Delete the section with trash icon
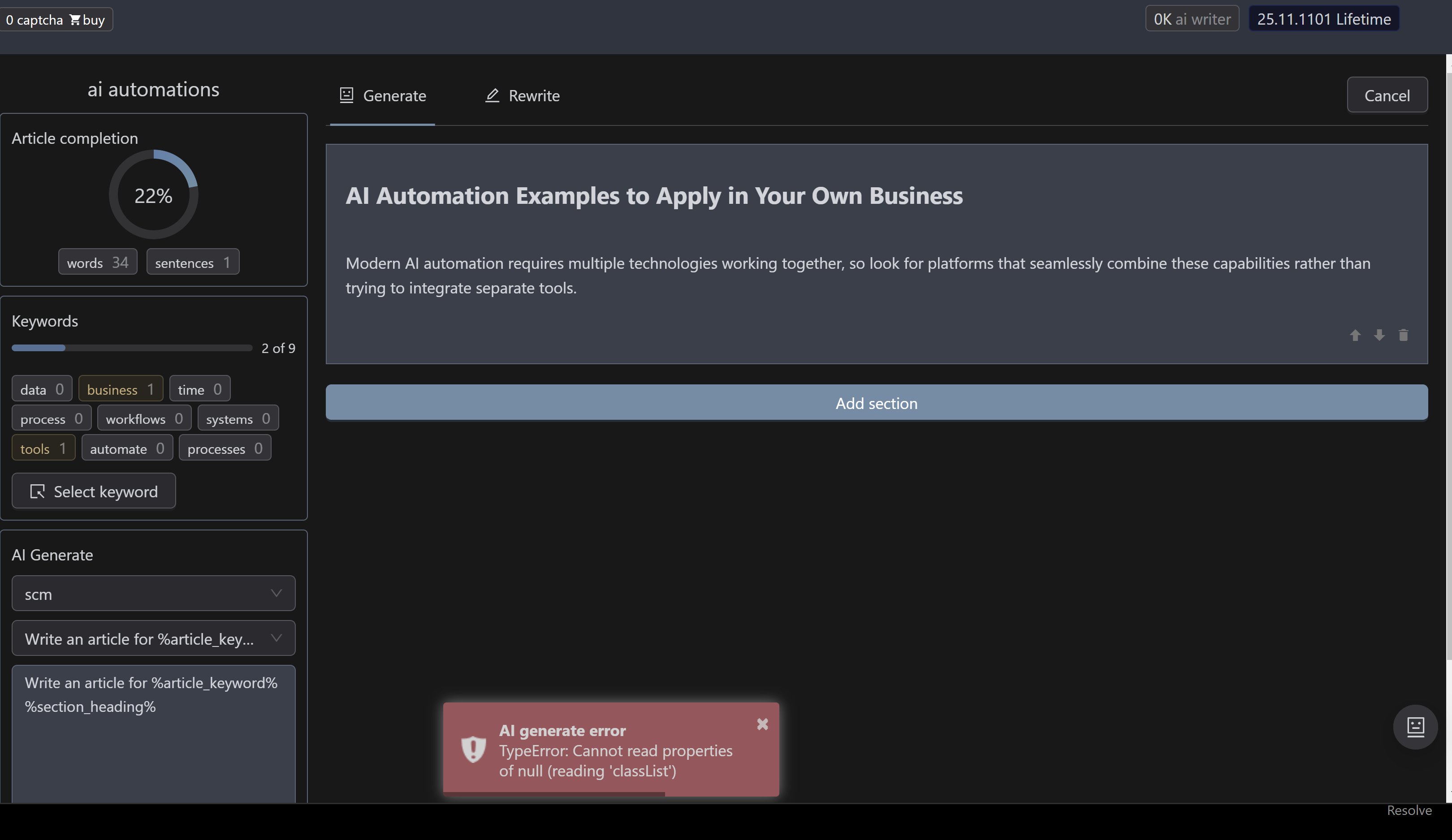Viewport: 1452px width, 840px height. point(1403,335)
